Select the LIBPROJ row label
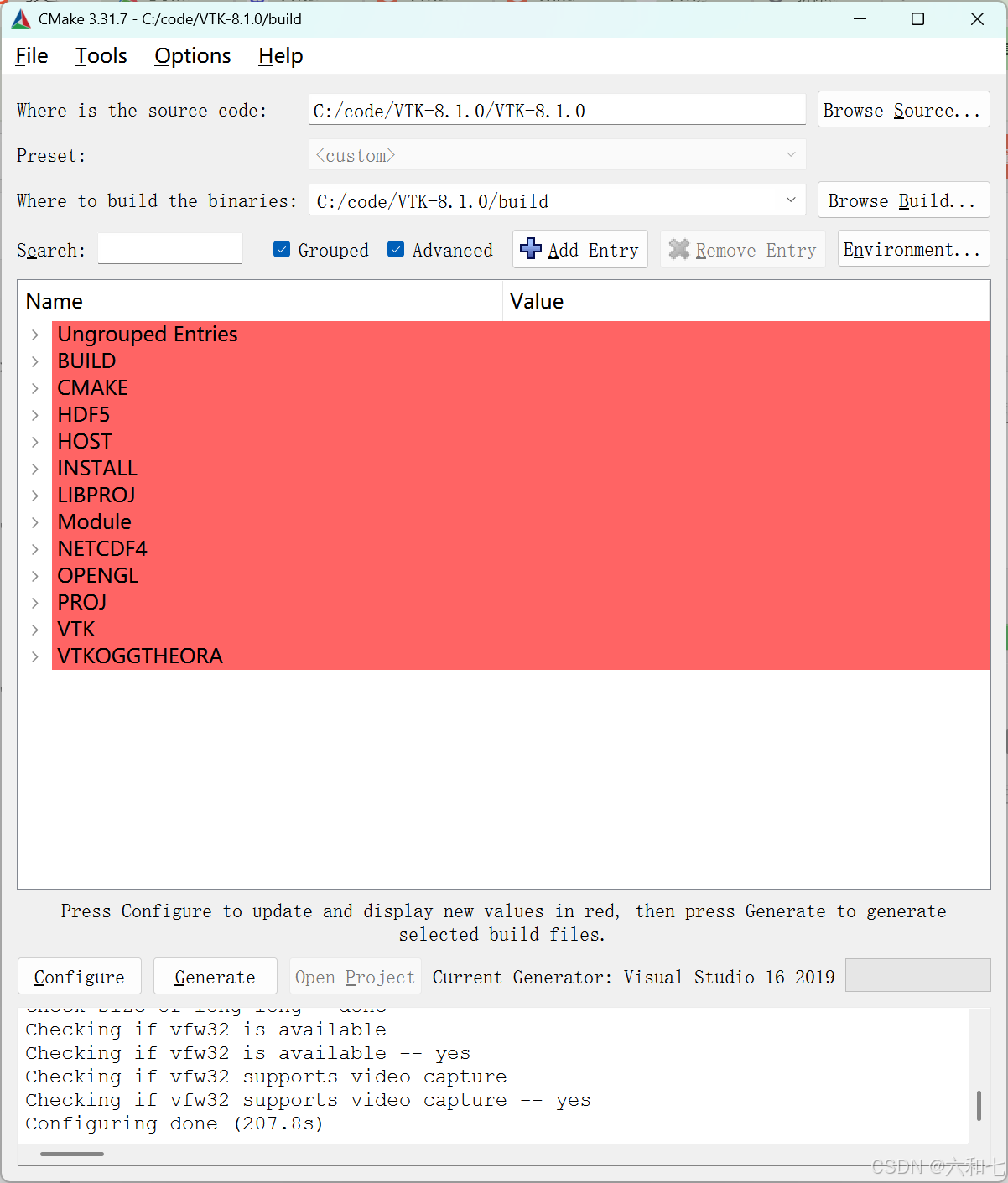Viewport: 1008px width, 1183px height. coord(96,496)
